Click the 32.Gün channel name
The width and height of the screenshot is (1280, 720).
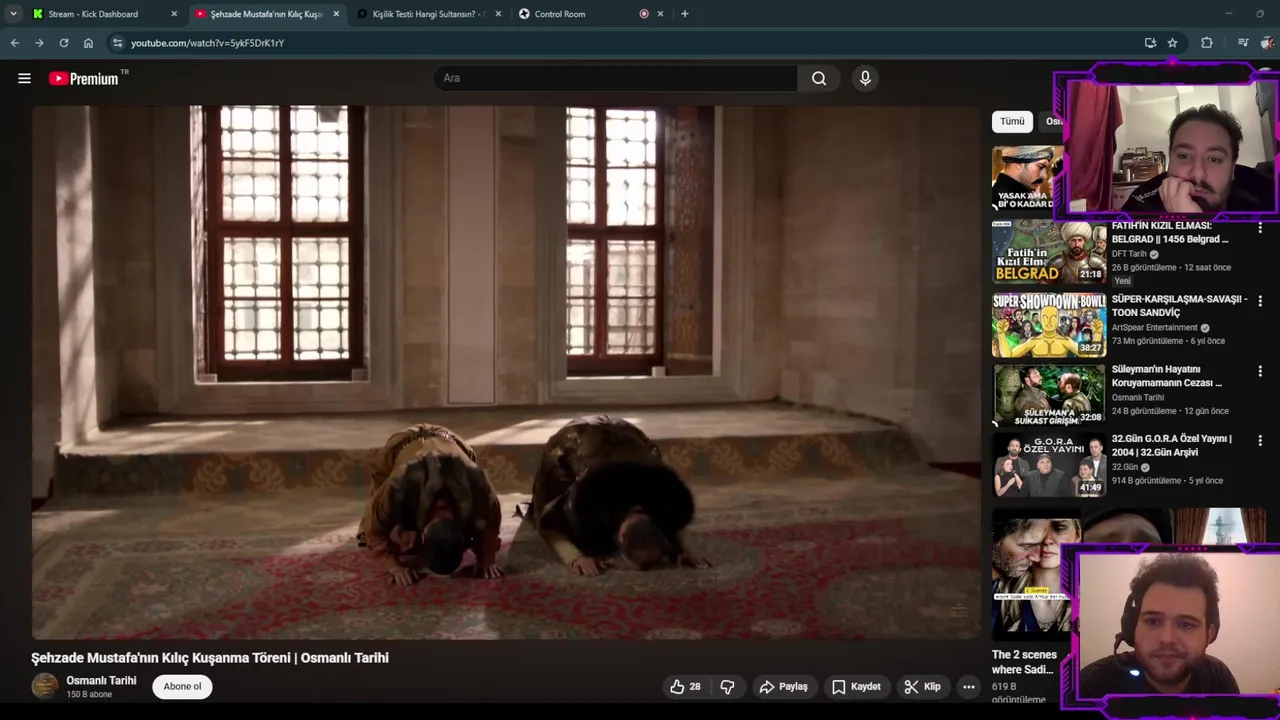(x=1125, y=467)
